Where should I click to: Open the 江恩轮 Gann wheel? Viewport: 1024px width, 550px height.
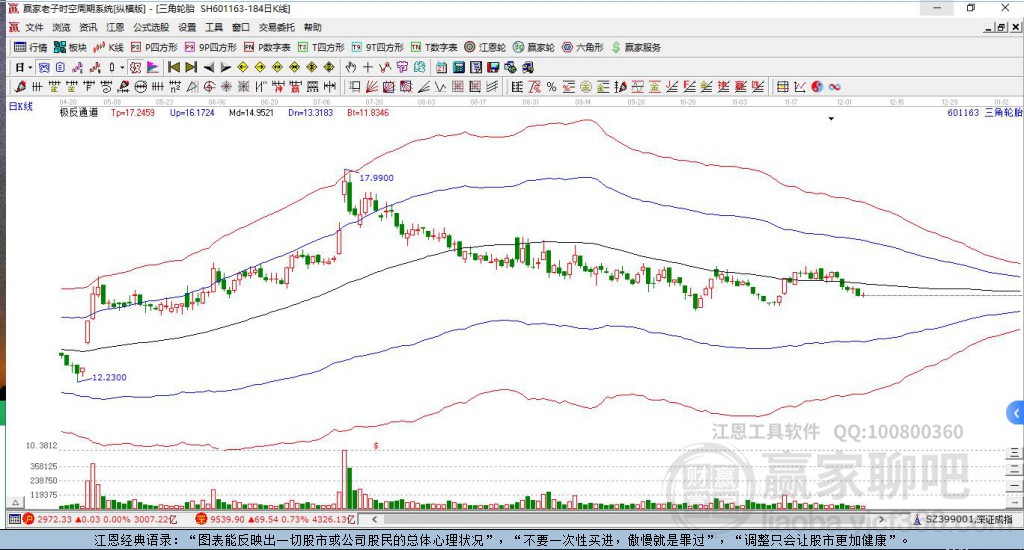[485, 47]
